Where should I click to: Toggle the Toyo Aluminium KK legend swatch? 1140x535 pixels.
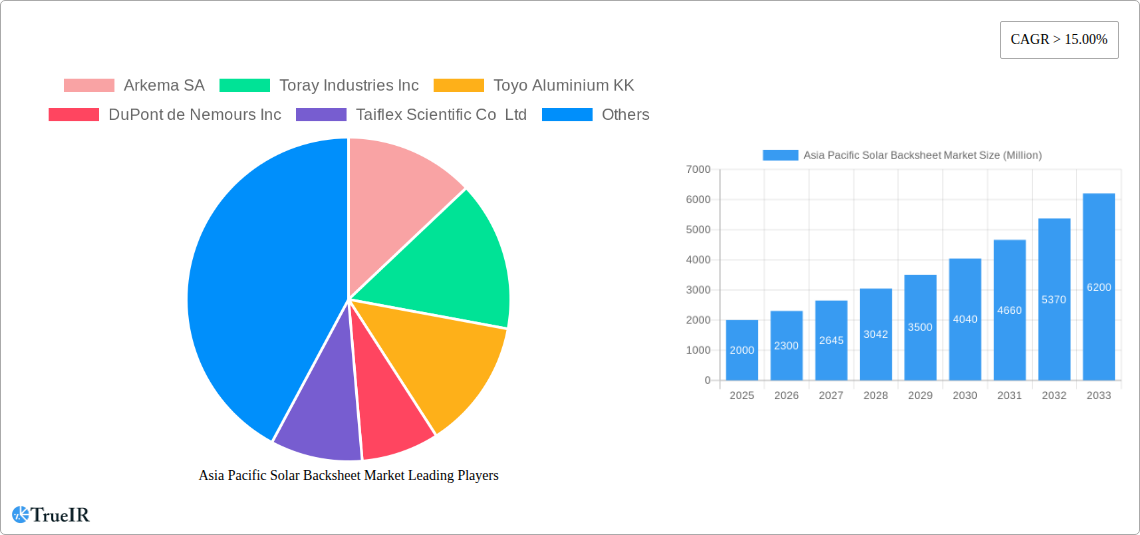point(459,86)
